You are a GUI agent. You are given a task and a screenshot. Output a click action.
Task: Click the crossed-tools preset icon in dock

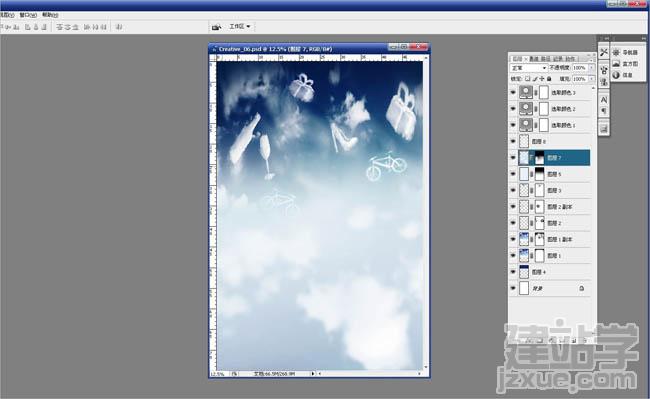tap(604, 52)
